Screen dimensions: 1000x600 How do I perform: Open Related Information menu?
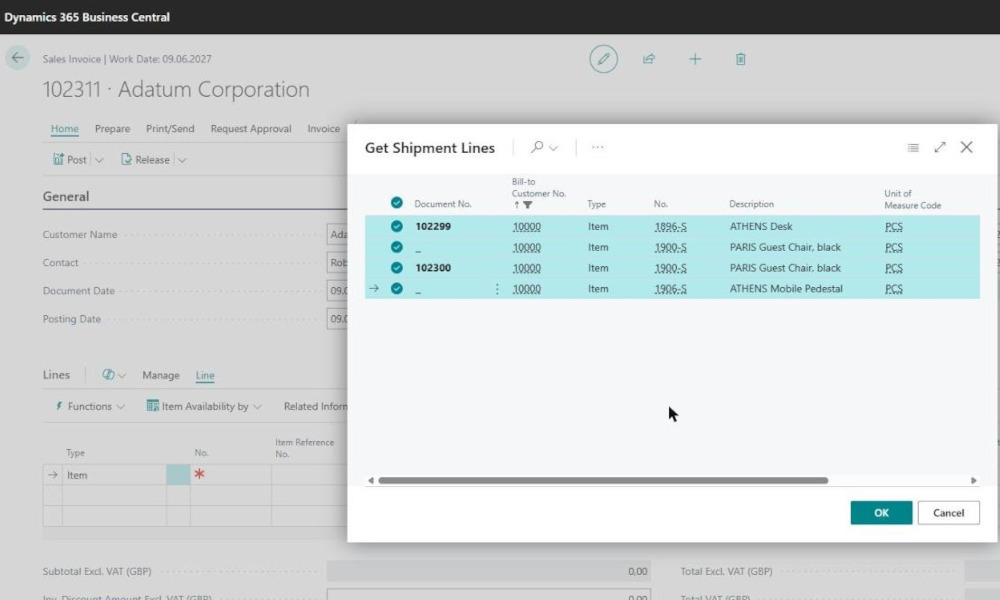(x=315, y=406)
